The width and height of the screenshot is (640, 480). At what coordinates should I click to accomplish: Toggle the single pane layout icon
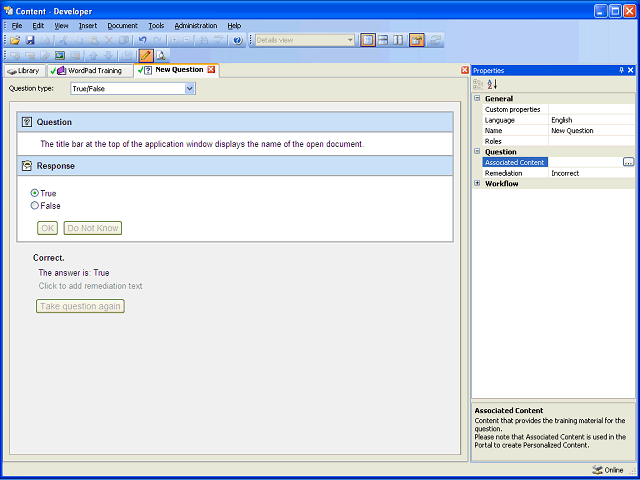pyautogui.click(x=368, y=40)
